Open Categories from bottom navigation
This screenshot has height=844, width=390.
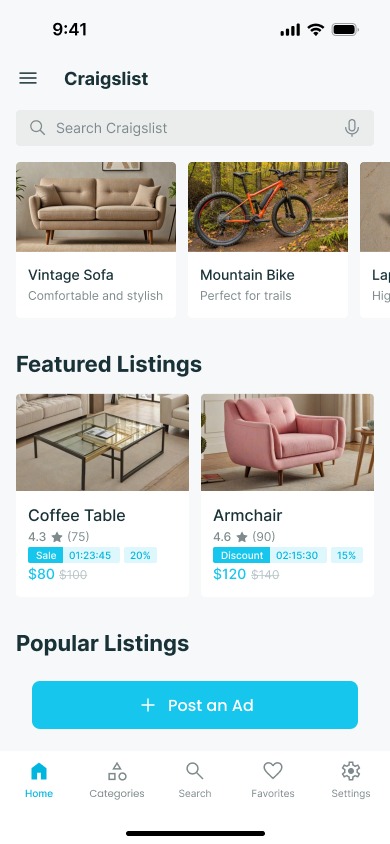point(117,771)
